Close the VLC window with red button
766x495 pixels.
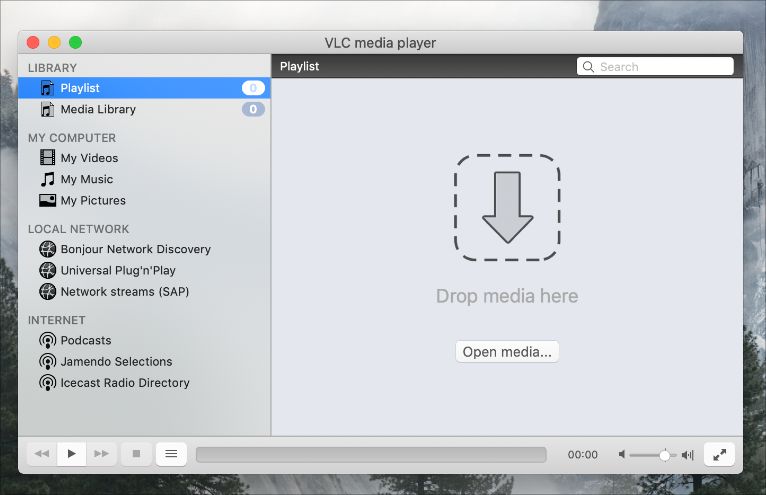(33, 43)
